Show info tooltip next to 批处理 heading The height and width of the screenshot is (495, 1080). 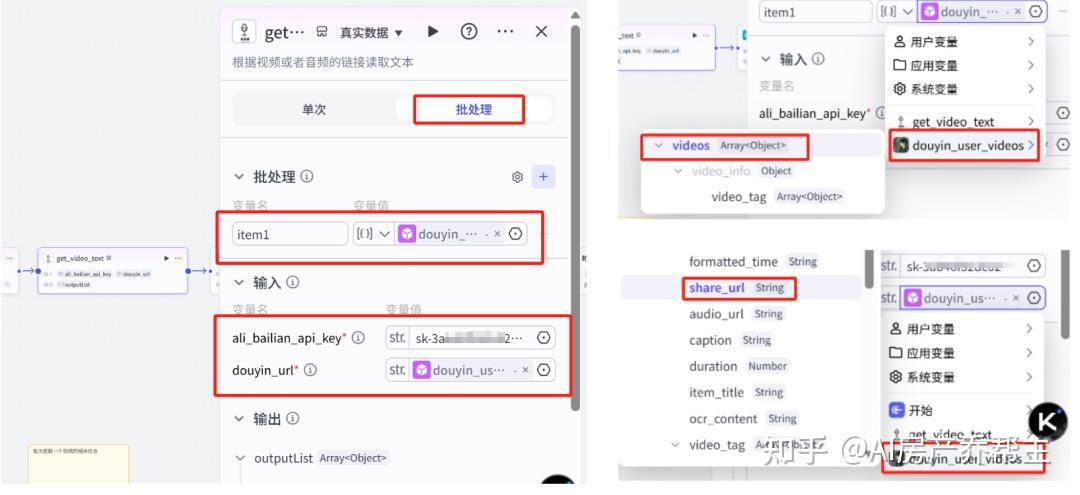(307, 176)
